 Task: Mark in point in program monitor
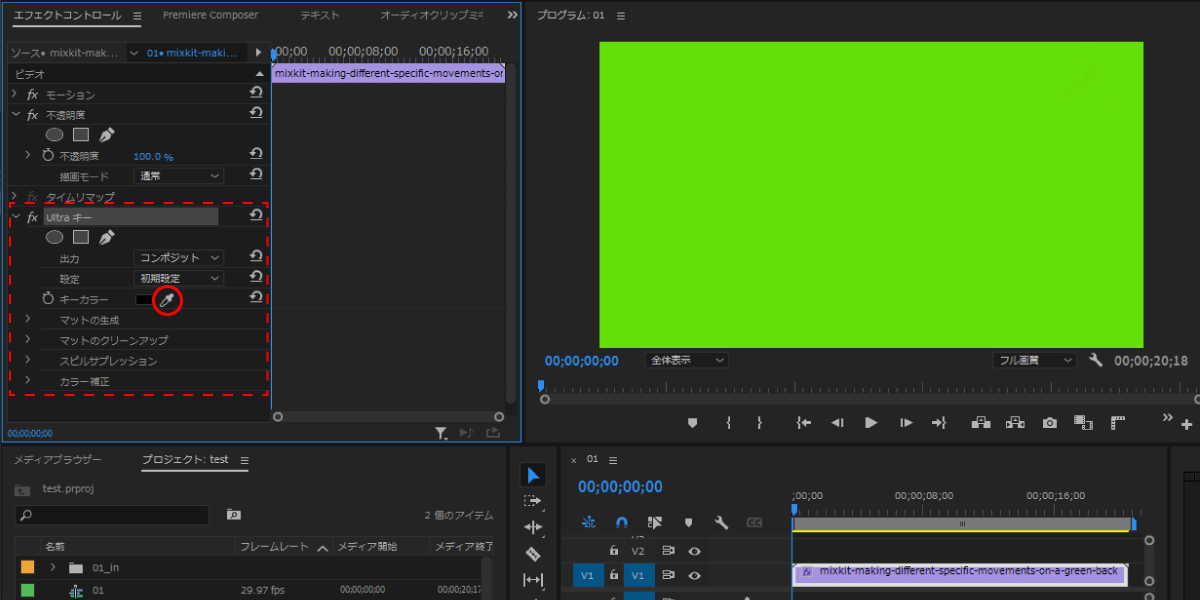click(x=729, y=423)
